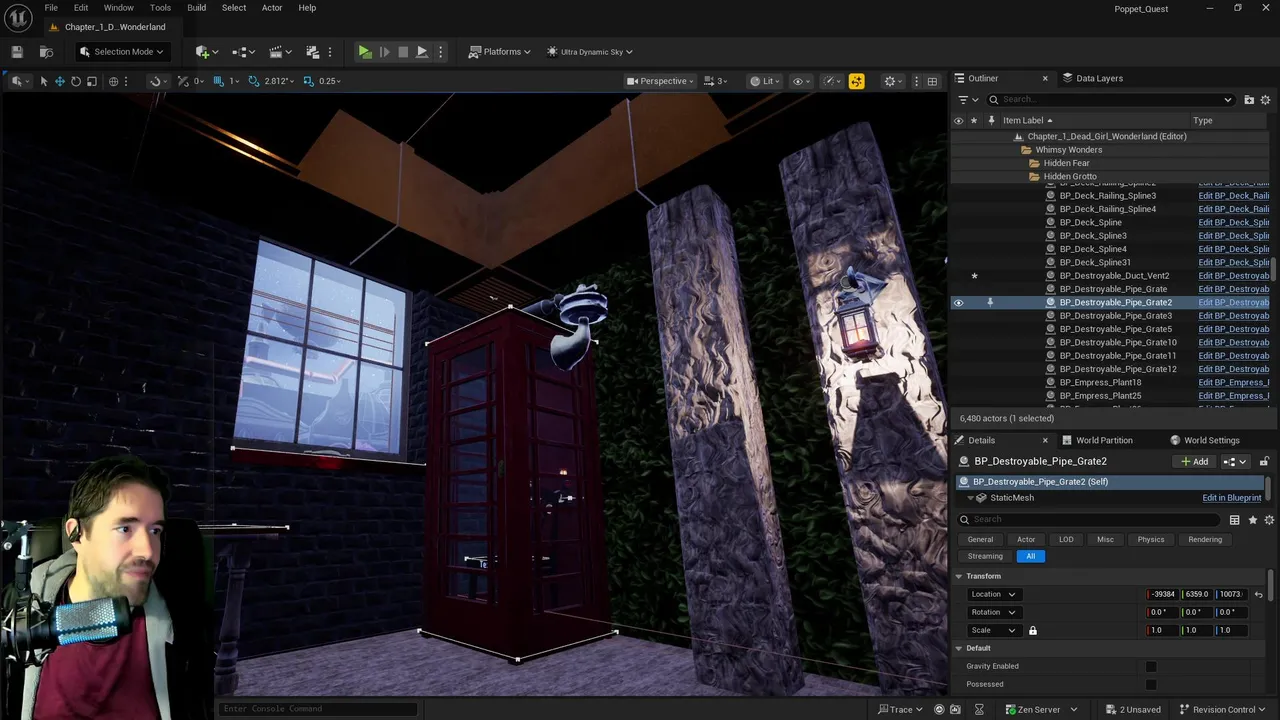Click the reset Location to default arrow
Viewport: 1280px width, 720px height.
(1258, 594)
